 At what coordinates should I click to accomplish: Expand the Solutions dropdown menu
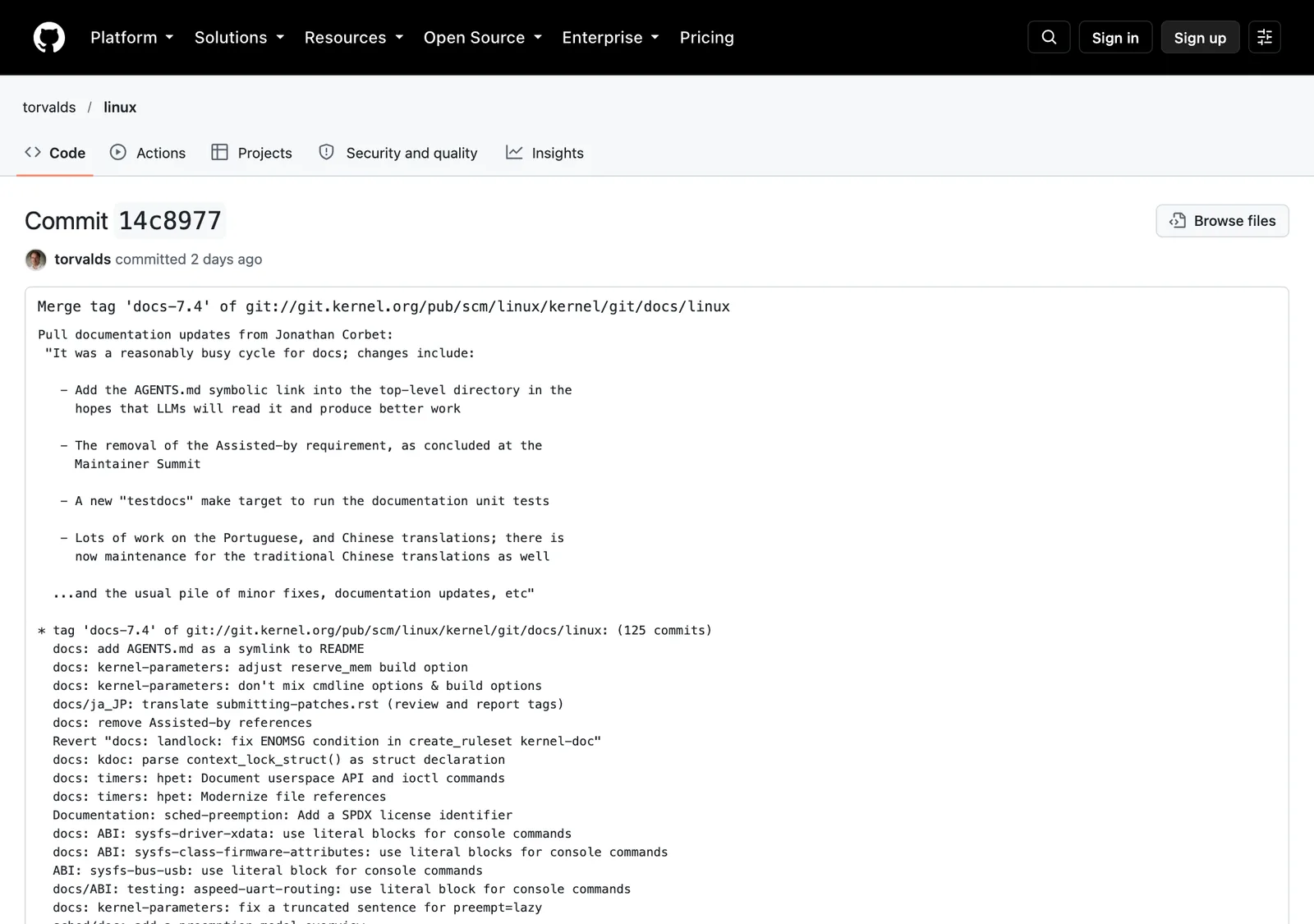point(239,38)
